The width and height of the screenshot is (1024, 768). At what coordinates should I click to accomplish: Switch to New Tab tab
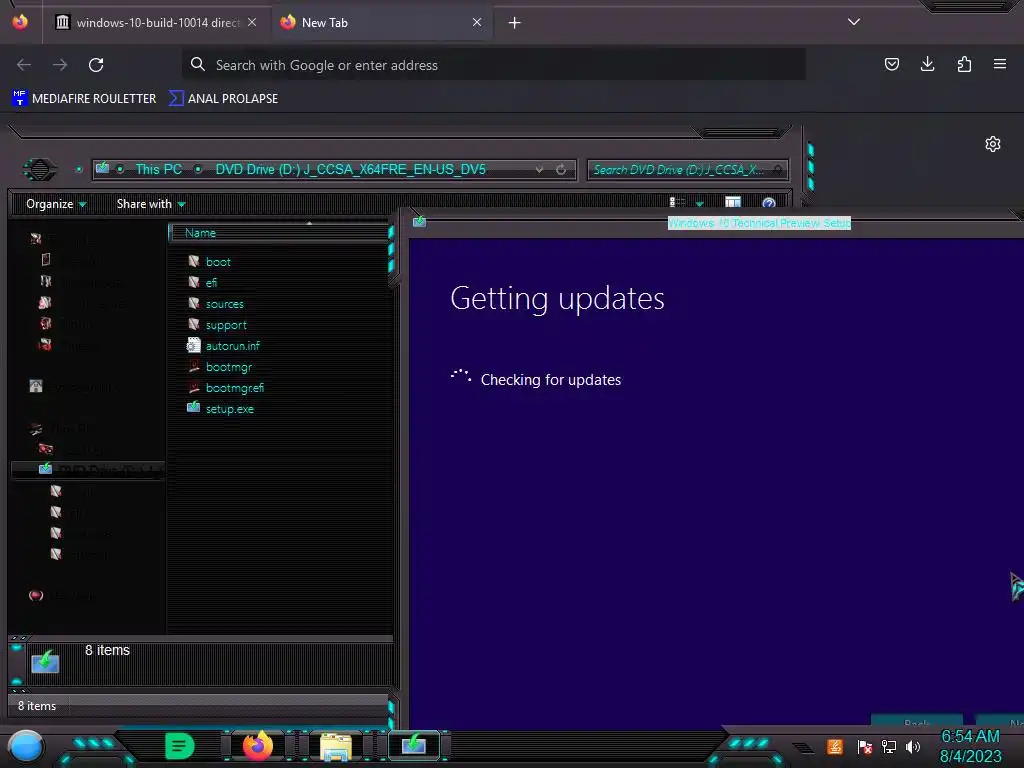coord(381,22)
